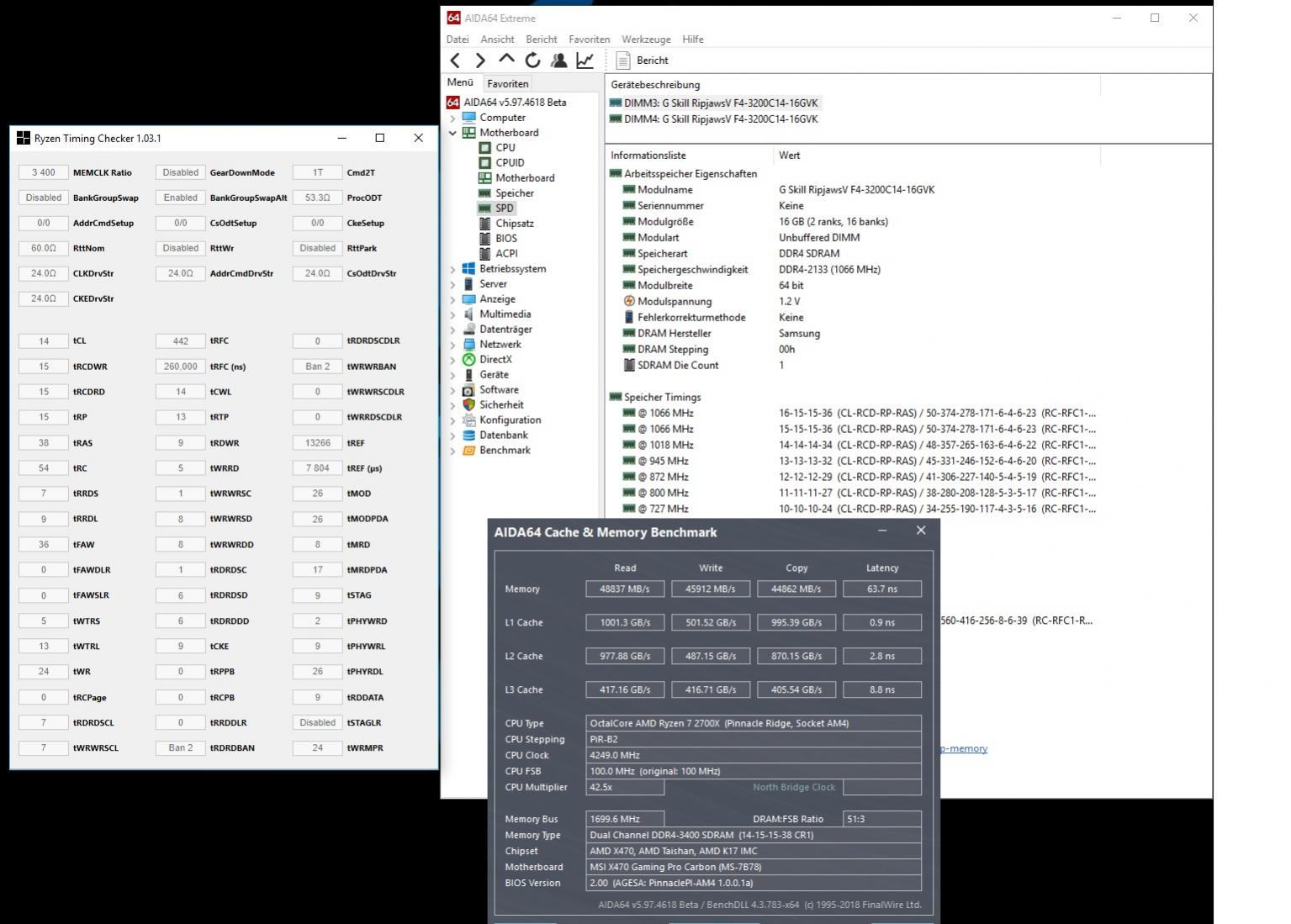Open the Favoriten menu
The height and width of the screenshot is (924, 1291).
coord(589,40)
